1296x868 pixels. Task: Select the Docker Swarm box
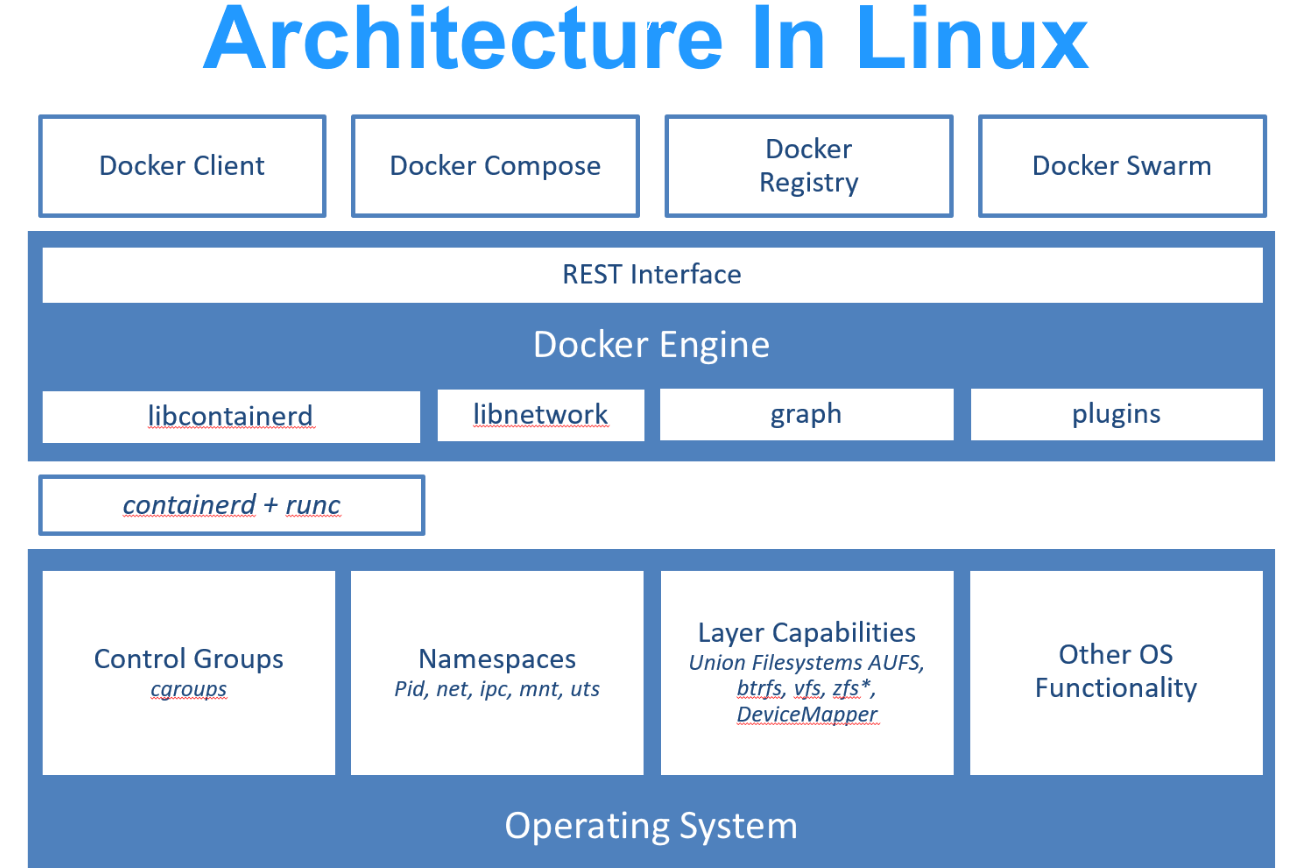1122,166
